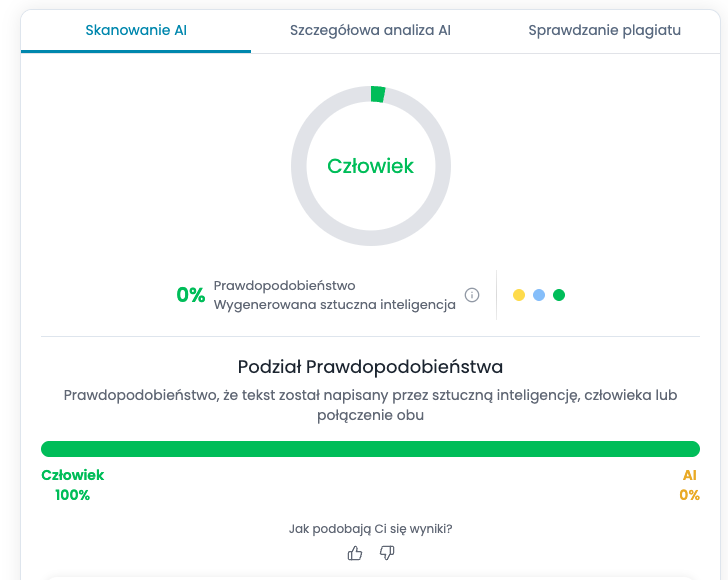This screenshot has height=580, width=728.
Task: Click the green 0% probability value
Action: coord(190,295)
